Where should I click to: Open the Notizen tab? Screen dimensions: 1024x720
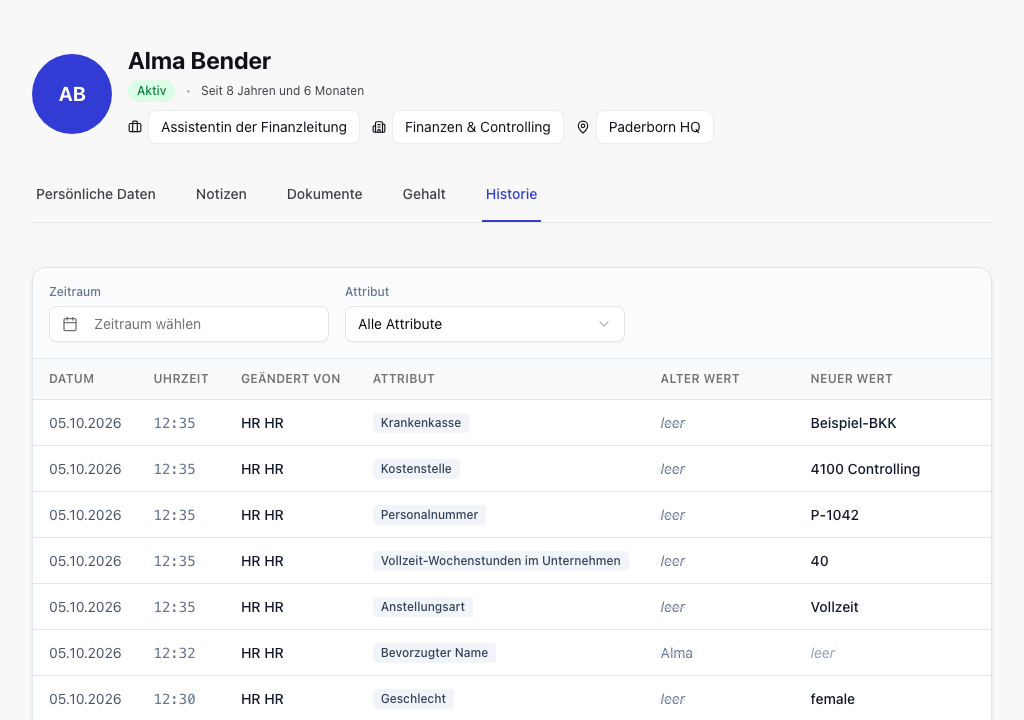pyautogui.click(x=221, y=194)
